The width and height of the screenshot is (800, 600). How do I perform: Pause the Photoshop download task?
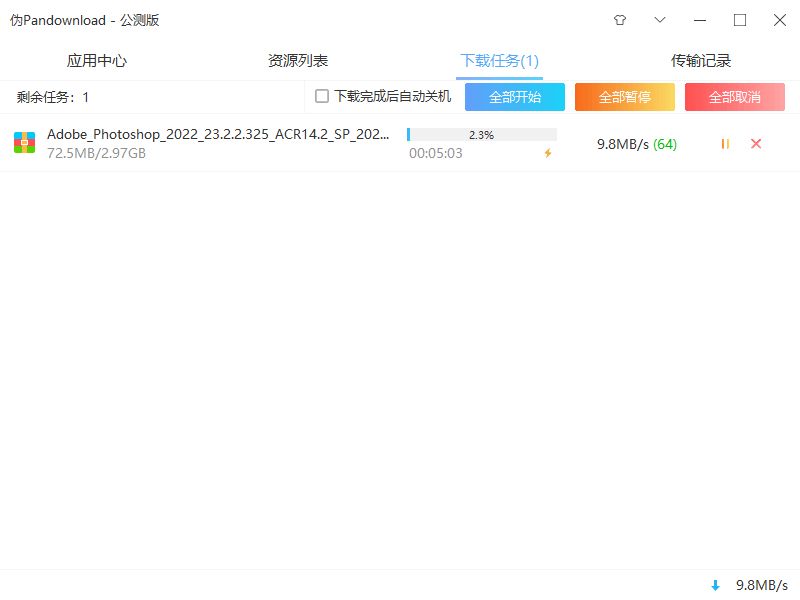[x=725, y=144]
